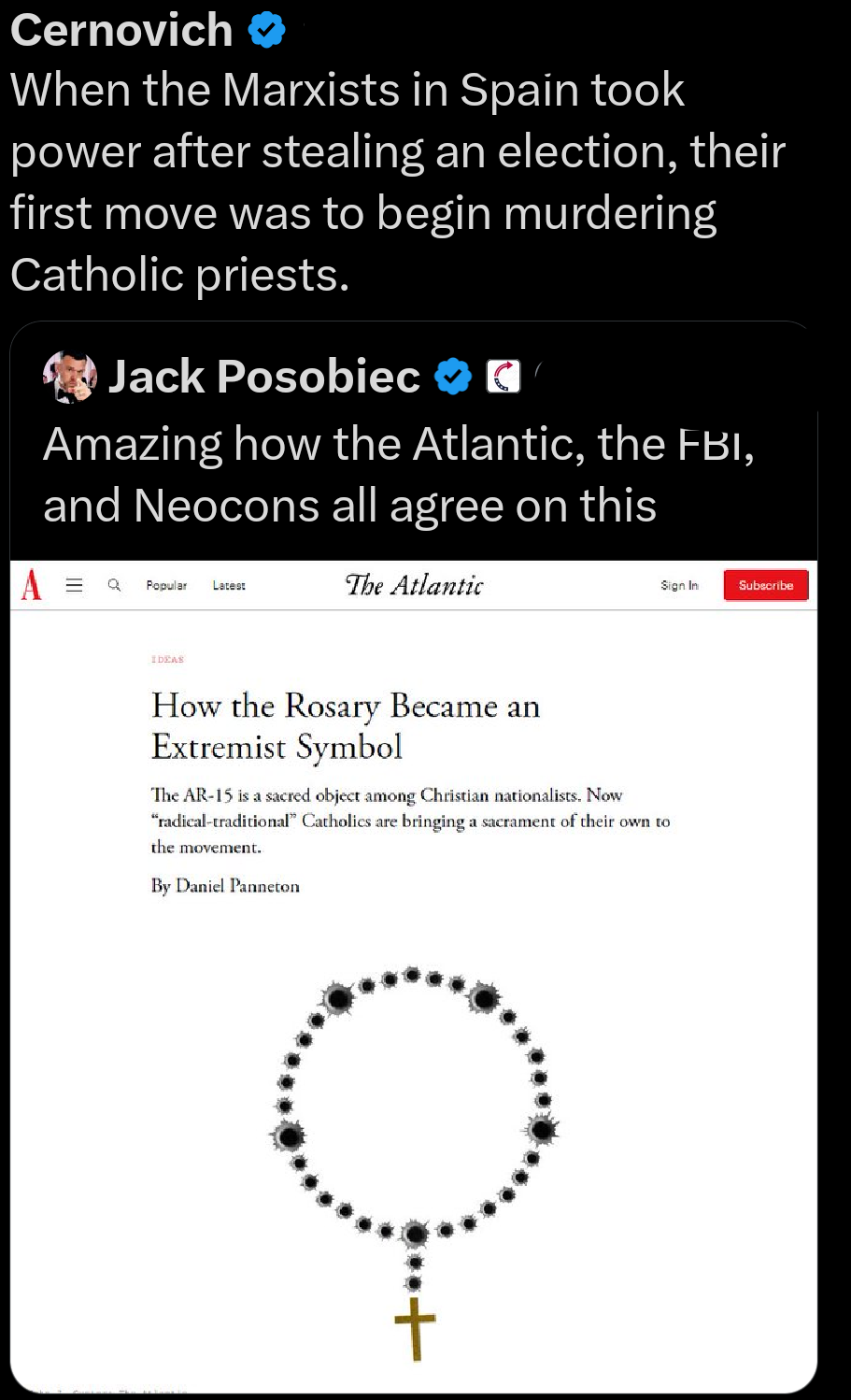This screenshot has height=1400, width=851.
Task: Open the Atlantic hamburger menu
Action: coord(74,585)
